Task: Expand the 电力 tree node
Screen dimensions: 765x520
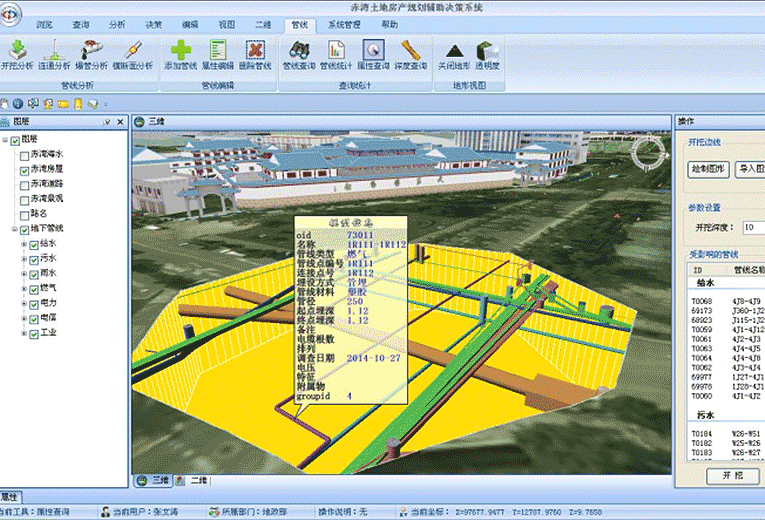Action: [x=22, y=302]
